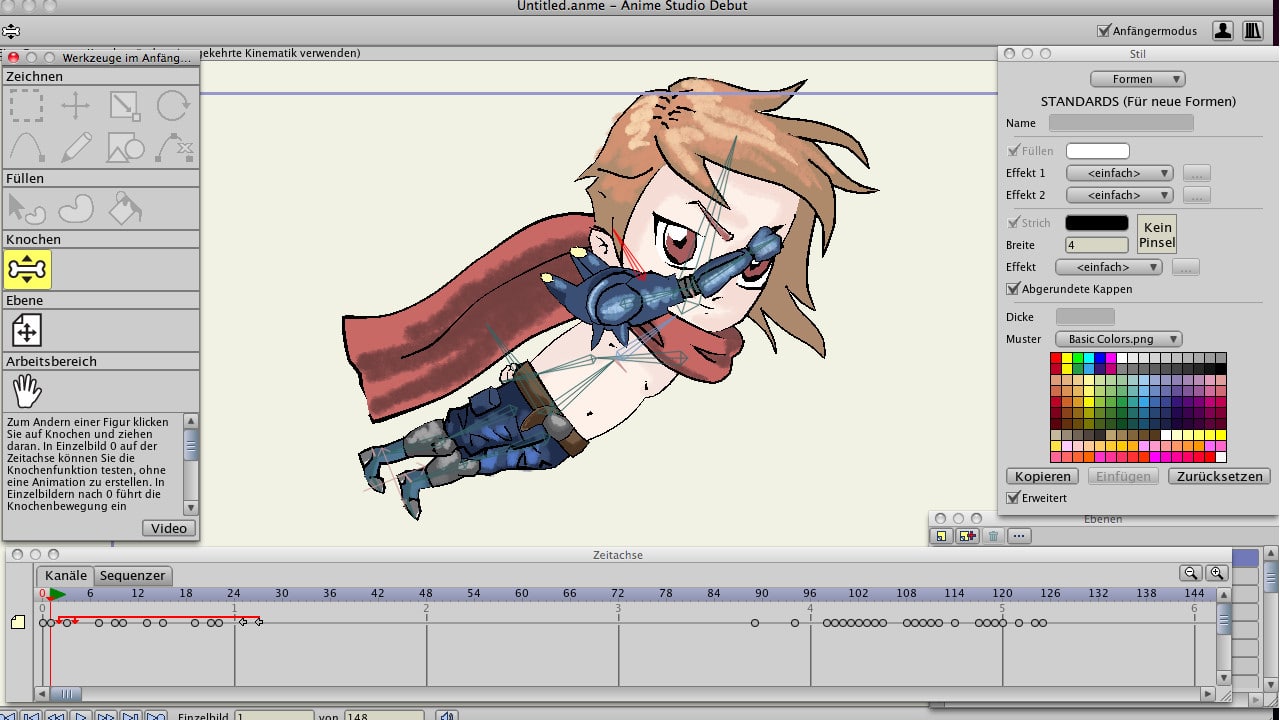Click the keyframe at frame 90
The width and height of the screenshot is (1280, 720).
point(755,623)
